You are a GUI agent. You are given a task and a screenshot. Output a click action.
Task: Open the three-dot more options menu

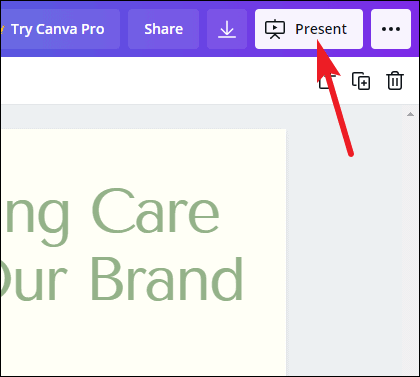click(x=391, y=29)
